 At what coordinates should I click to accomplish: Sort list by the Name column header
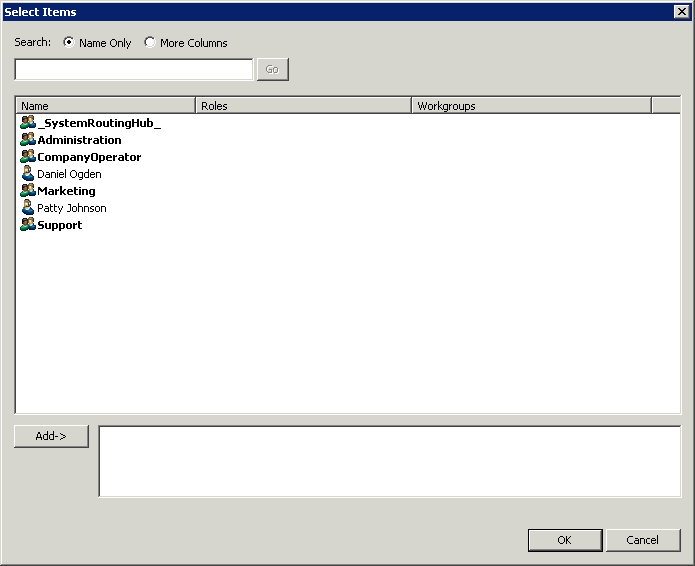point(105,106)
